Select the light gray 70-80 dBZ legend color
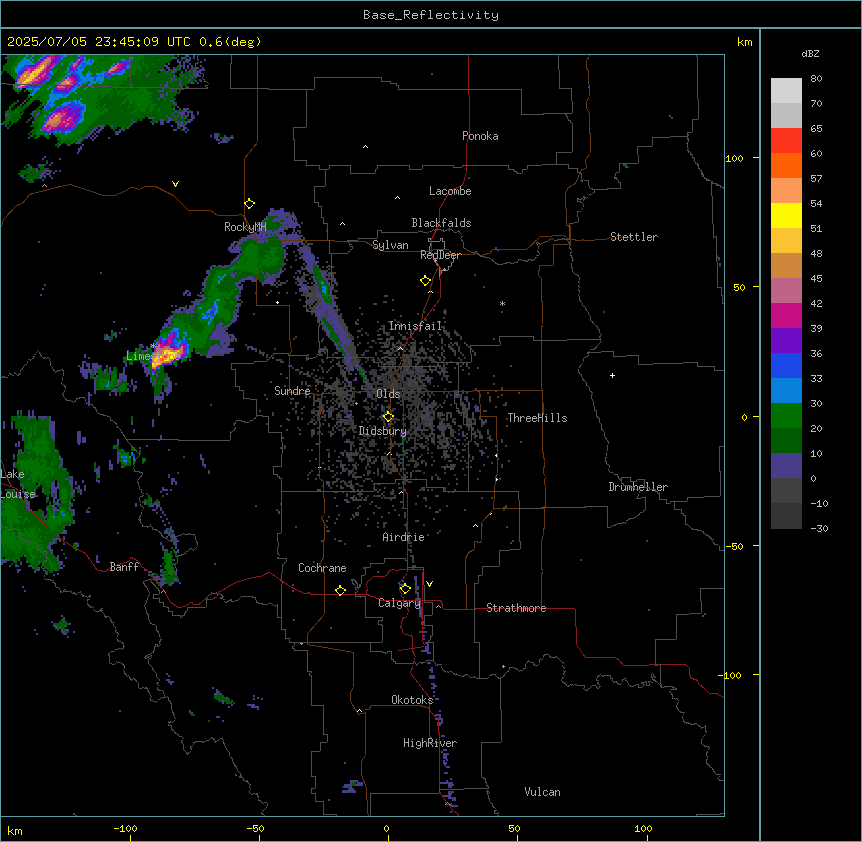The image size is (862, 842). 786,90
